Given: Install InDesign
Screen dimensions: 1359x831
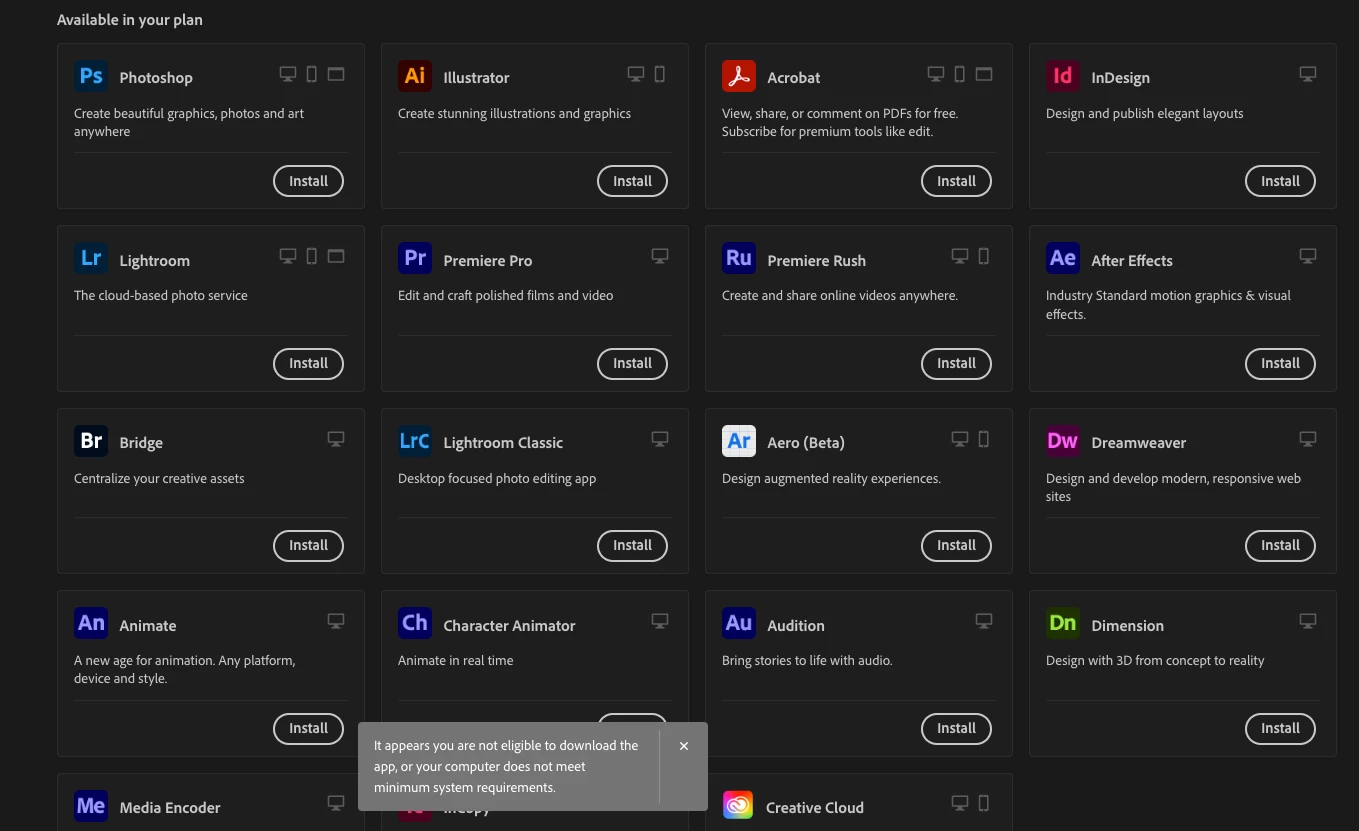Looking at the screenshot, I should tap(1280, 181).
